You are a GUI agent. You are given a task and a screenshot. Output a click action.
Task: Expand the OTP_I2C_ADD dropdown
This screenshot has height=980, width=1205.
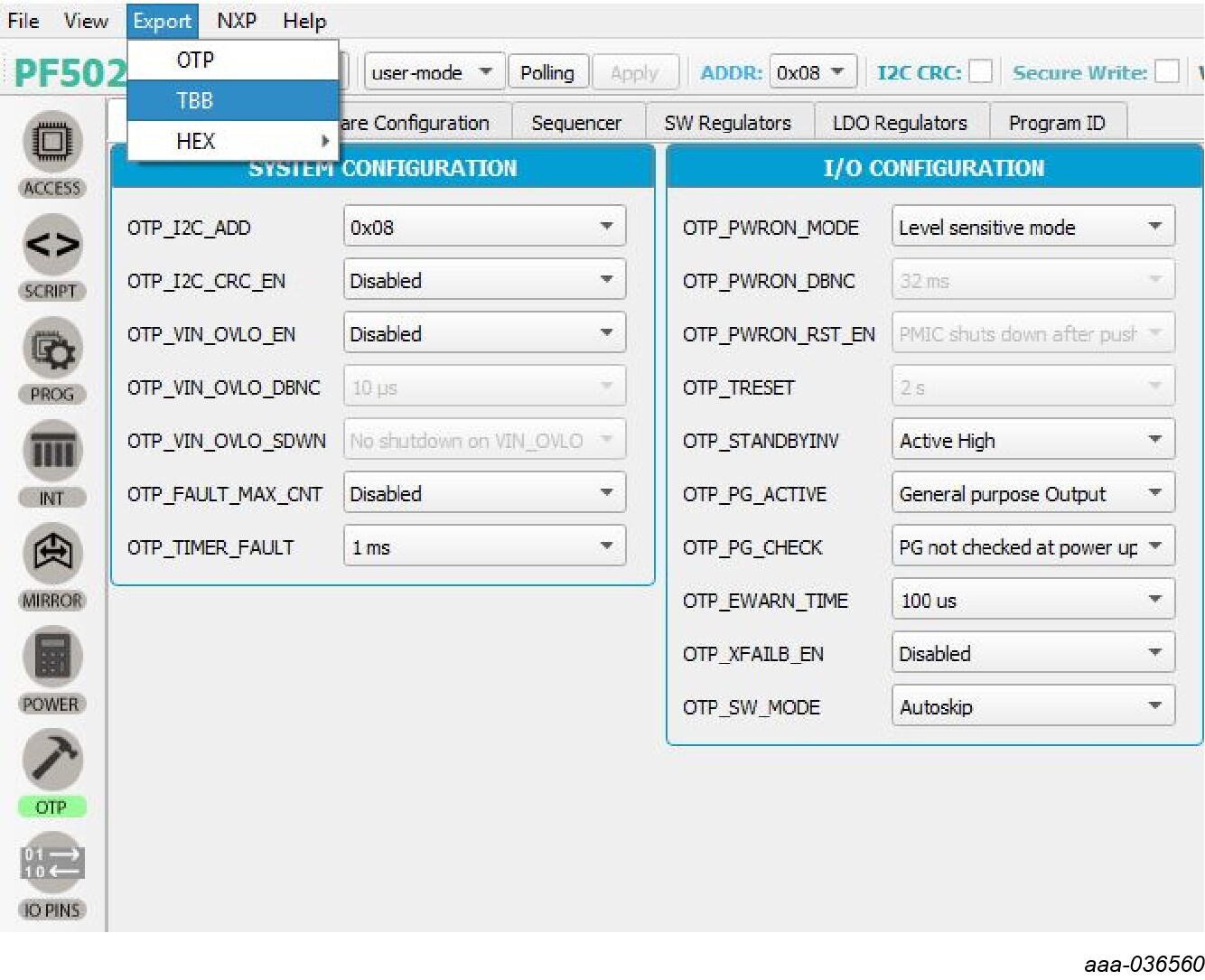[x=484, y=227]
